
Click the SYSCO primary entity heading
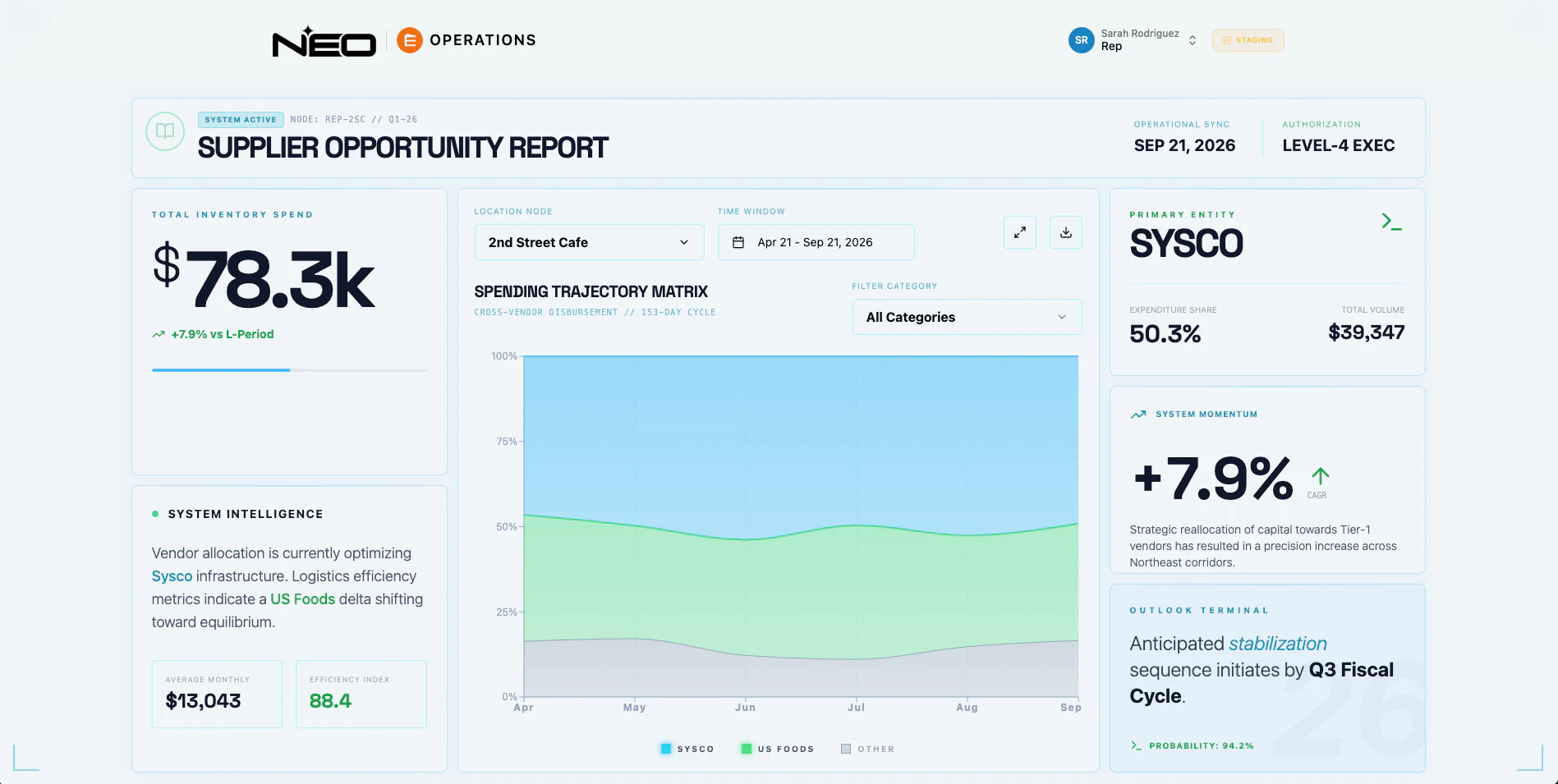coord(1186,243)
